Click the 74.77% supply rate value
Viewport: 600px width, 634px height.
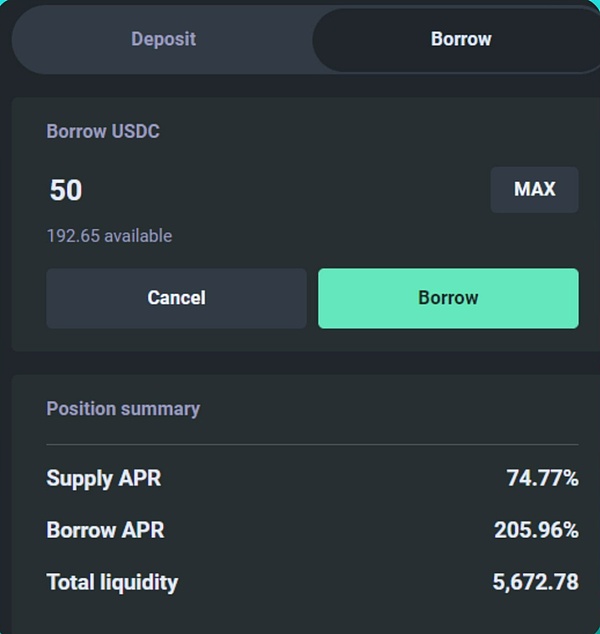click(x=542, y=479)
